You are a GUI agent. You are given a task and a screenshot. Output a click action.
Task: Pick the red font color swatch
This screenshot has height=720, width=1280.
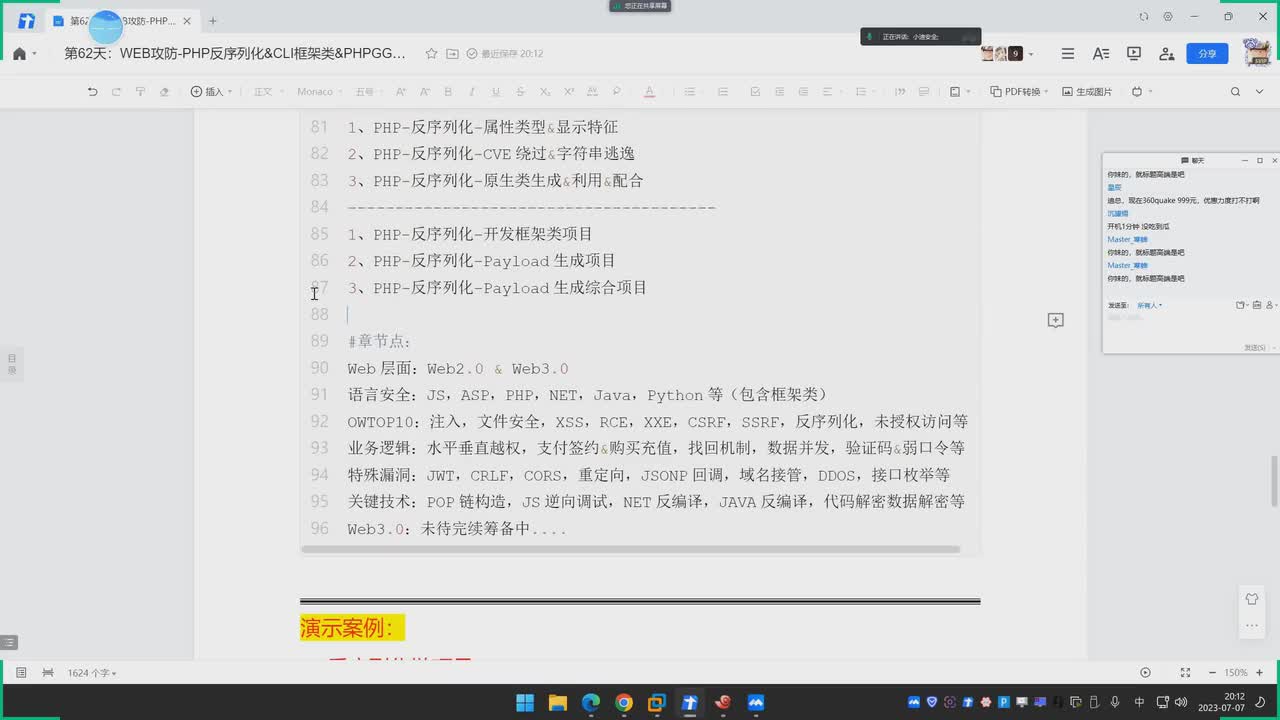point(649,92)
